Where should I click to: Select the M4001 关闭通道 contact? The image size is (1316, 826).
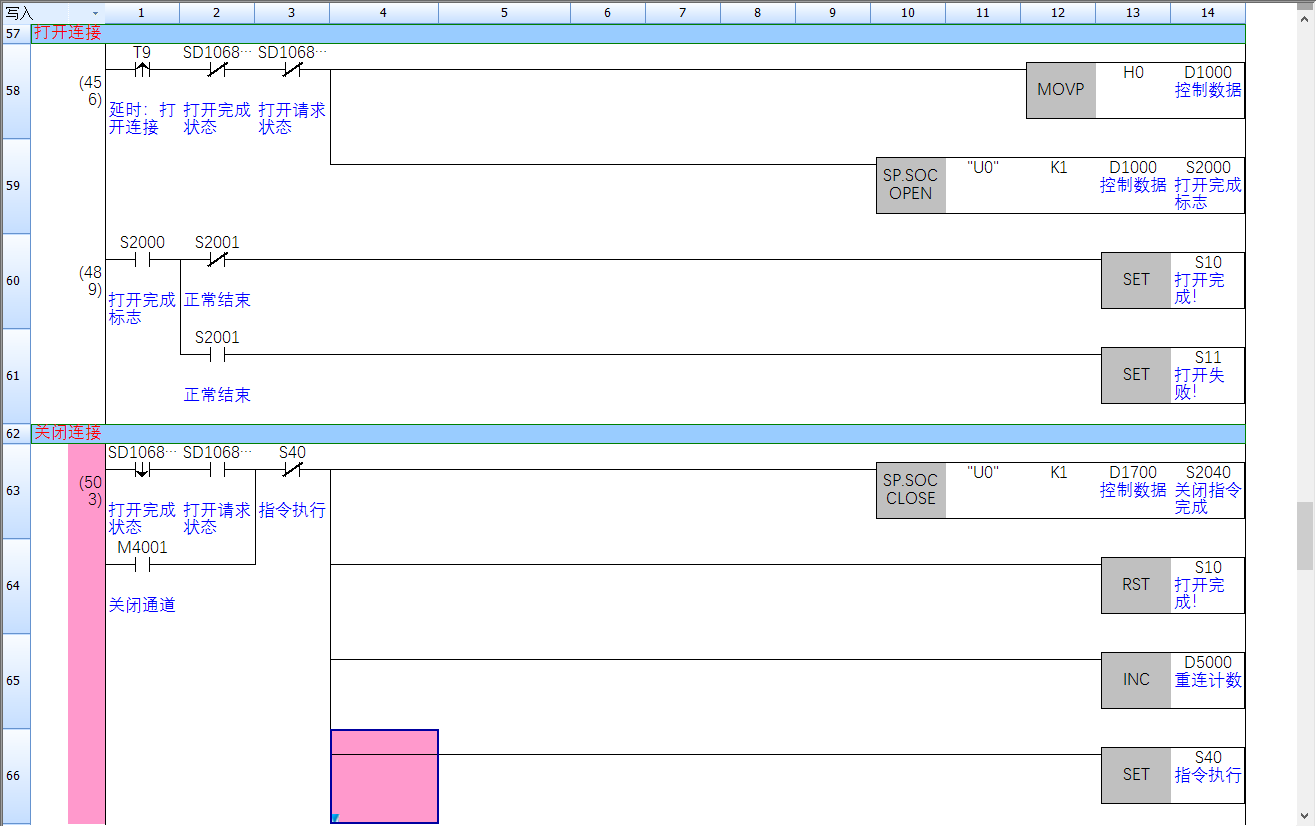coord(142,565)
